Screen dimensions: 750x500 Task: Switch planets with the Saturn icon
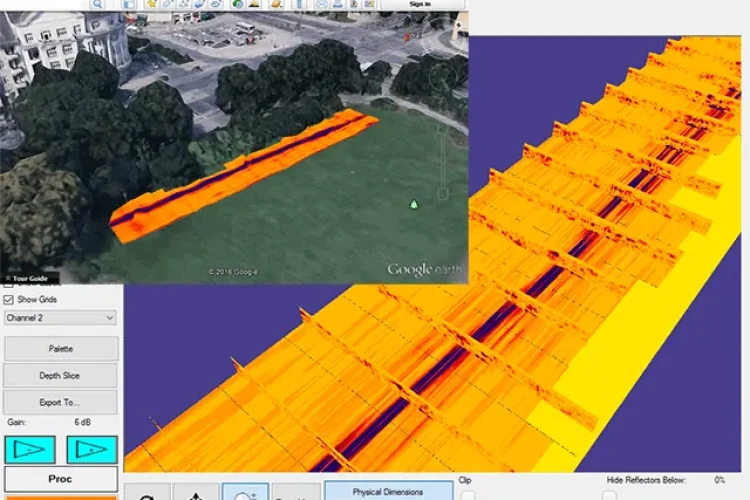[x=276, y=4]
